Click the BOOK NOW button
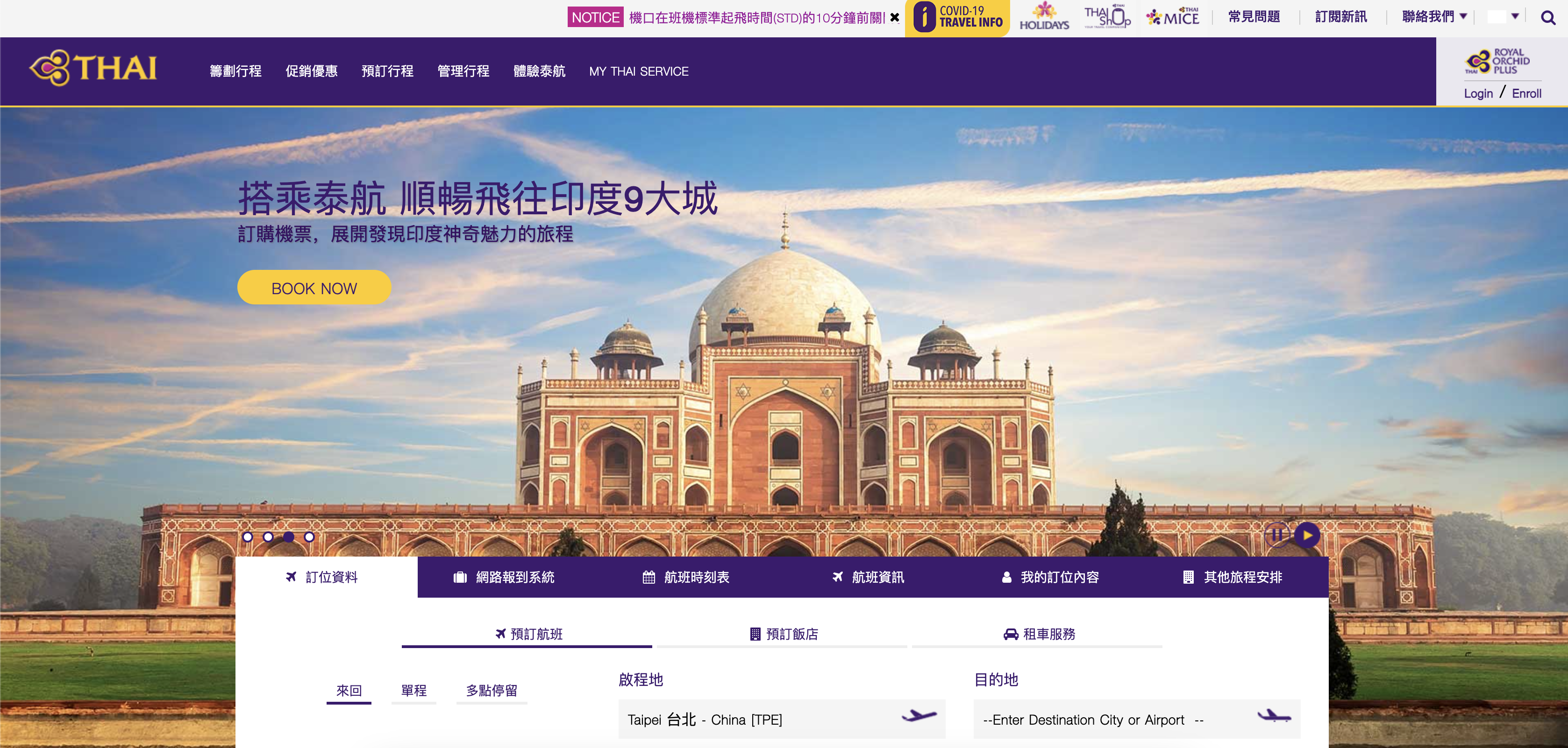1568x748 pixels. click(x=314, y=288)
